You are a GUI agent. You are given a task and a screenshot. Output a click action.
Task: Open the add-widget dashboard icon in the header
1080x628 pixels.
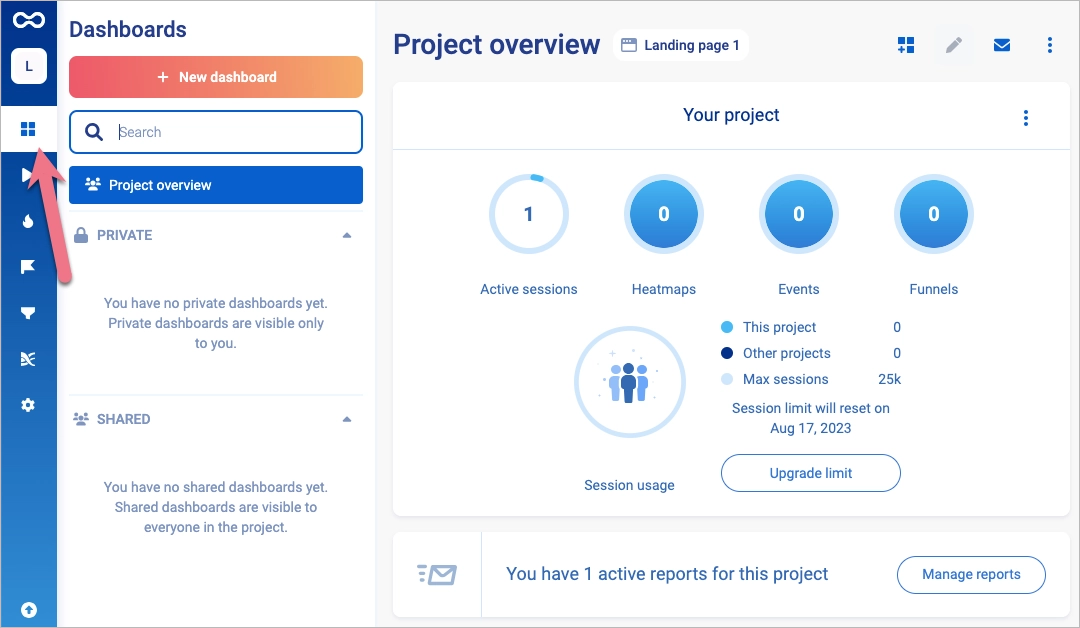pyautogui.click(x=906, y=45)
